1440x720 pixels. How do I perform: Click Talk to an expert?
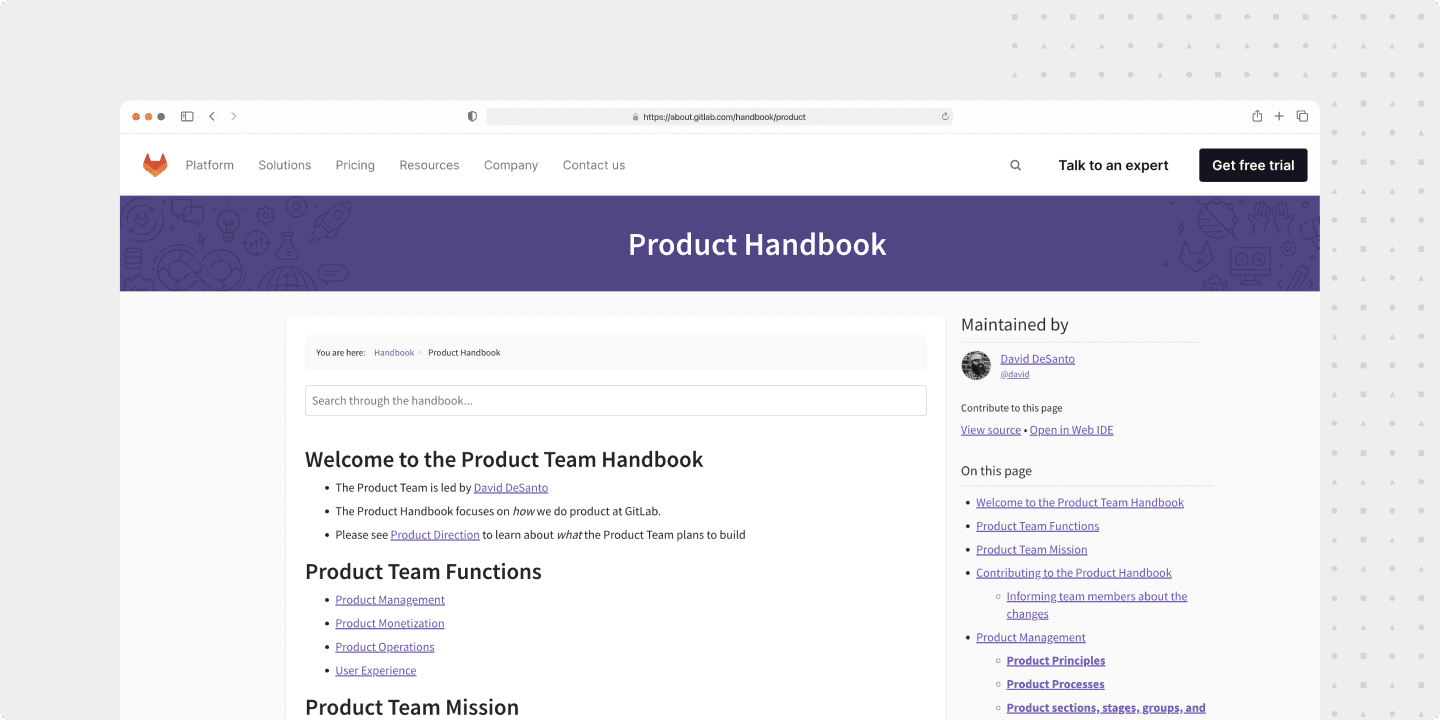[1114, 166]
